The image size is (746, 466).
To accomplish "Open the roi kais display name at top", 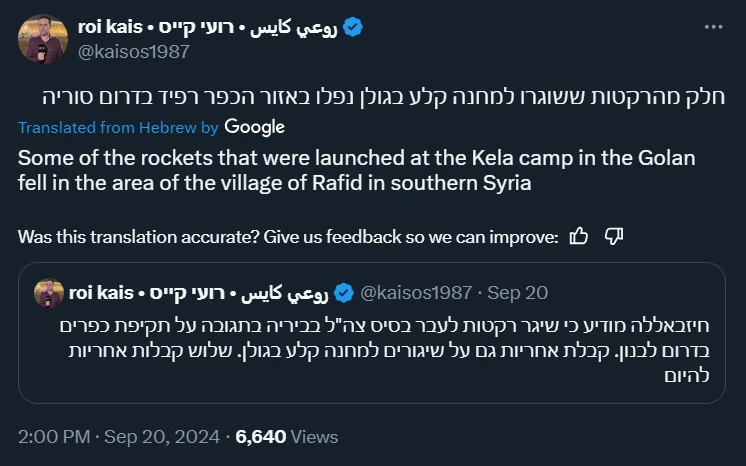I will point(208,28).
